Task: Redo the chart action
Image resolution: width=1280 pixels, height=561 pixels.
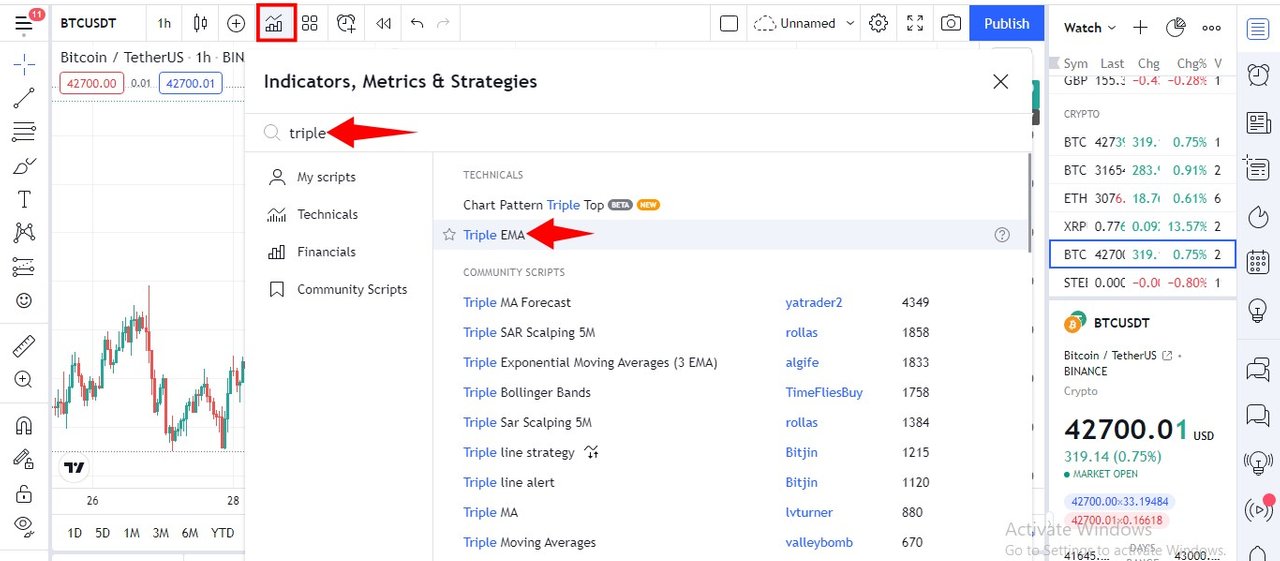Action: tap(443, 23)
